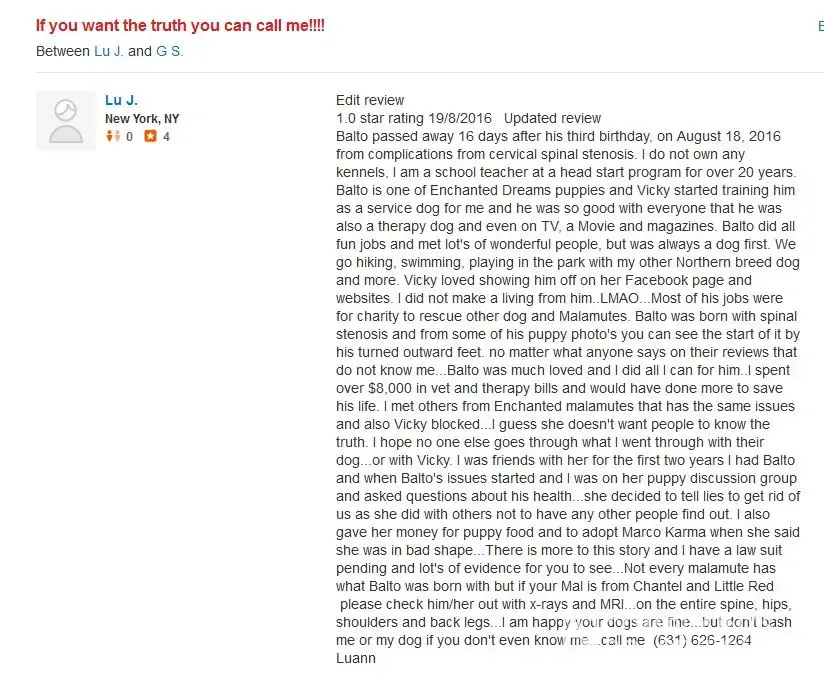Open Lu J.'s default avatar picture
This screenshot has height=680, width=824.
pos(66,120)
